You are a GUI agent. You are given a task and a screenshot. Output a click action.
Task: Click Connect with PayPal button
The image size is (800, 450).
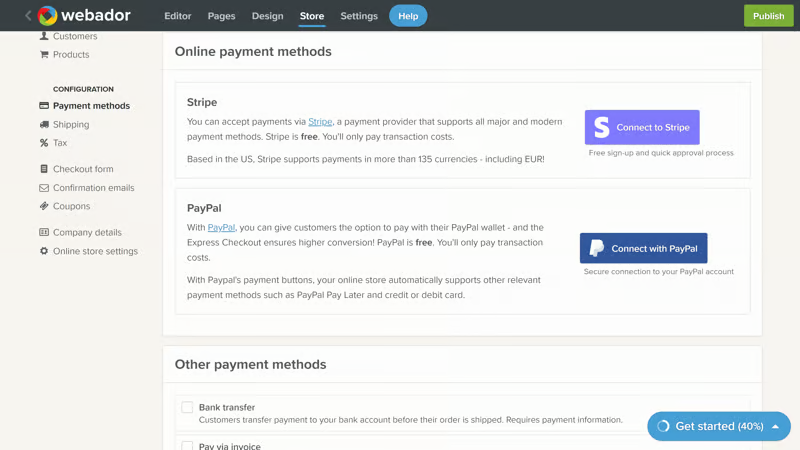pyautogui.click(x=644, y=248)
